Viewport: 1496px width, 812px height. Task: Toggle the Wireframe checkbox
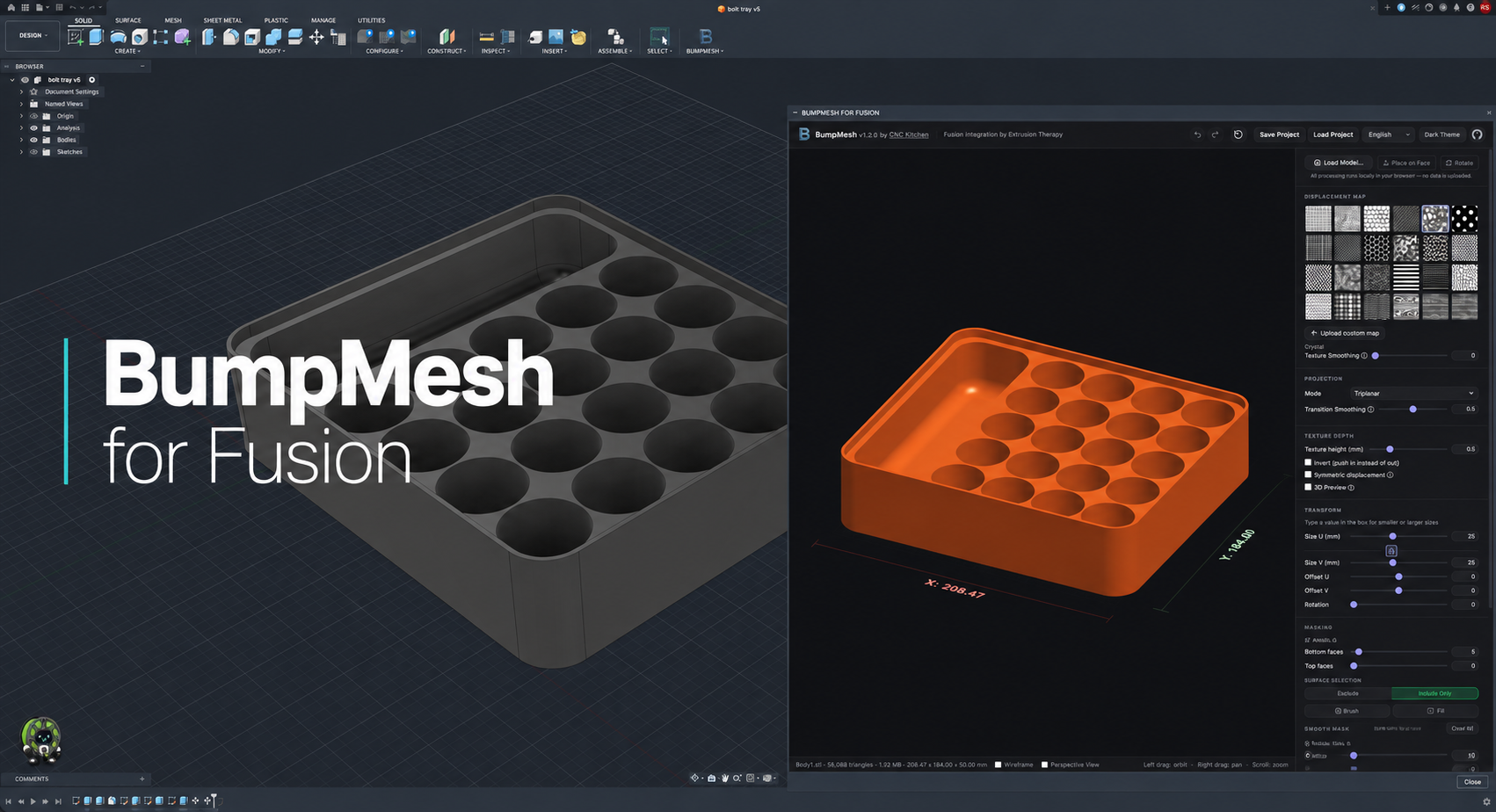[999, 765]
